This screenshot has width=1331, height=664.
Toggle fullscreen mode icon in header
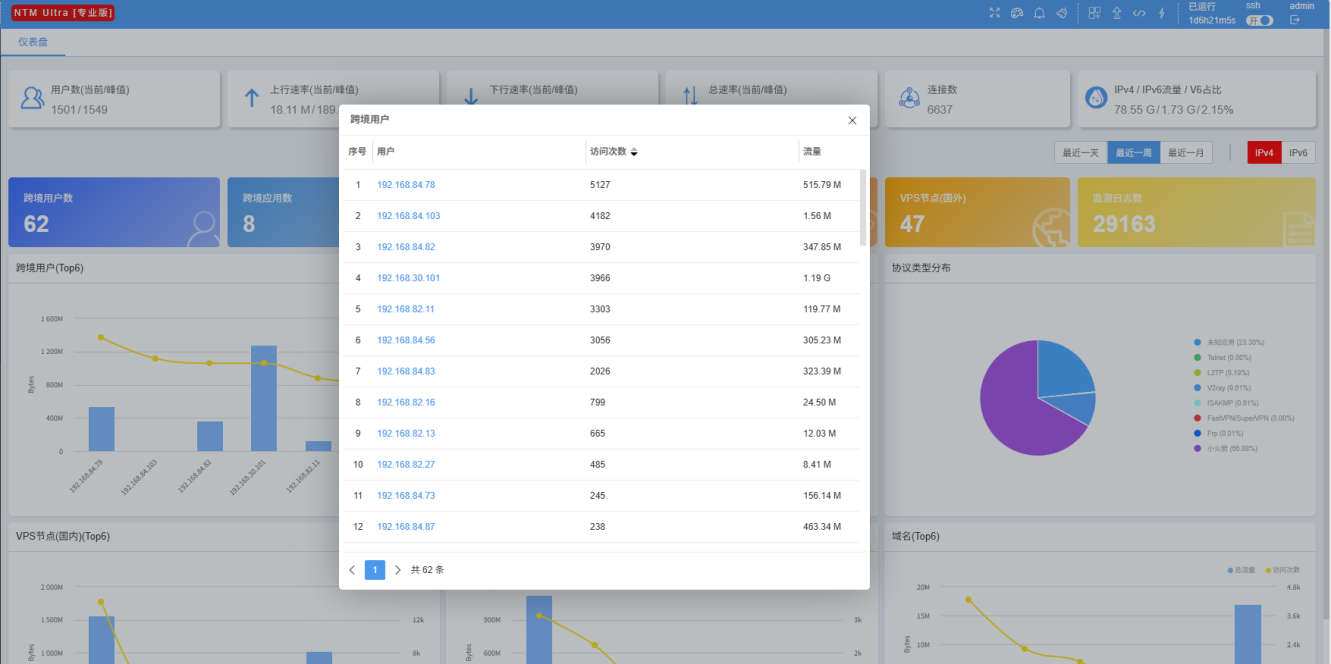[x=994, y=13]
